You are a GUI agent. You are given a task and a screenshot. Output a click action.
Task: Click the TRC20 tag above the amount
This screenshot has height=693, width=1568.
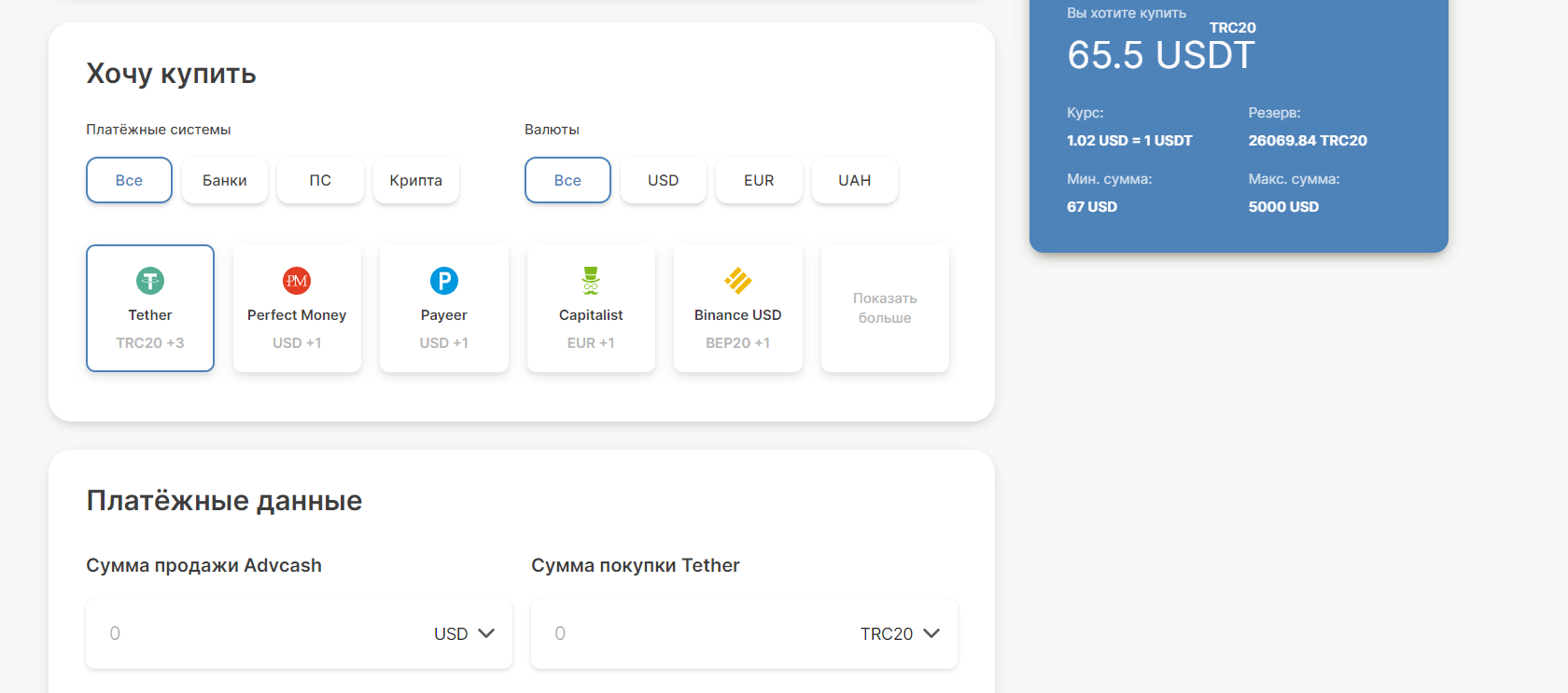pos(1233,28)
